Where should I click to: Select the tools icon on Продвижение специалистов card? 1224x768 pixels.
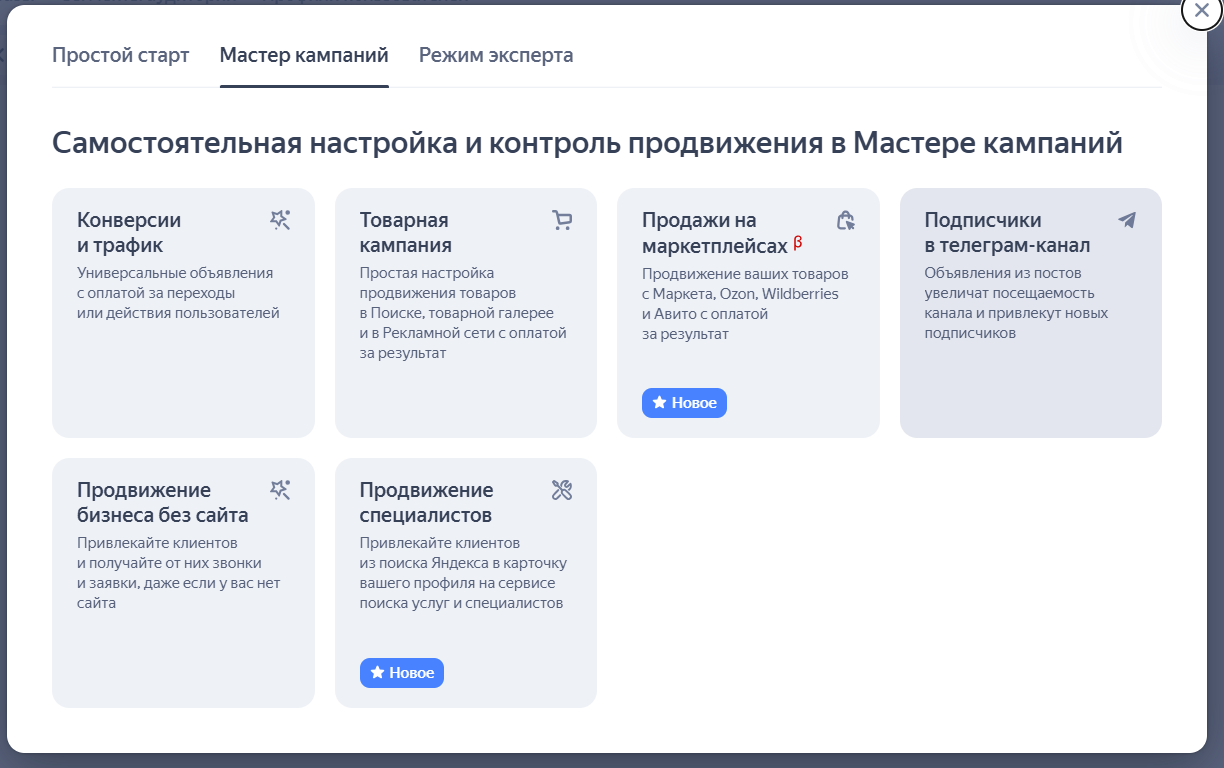click(x=563, y=490)
